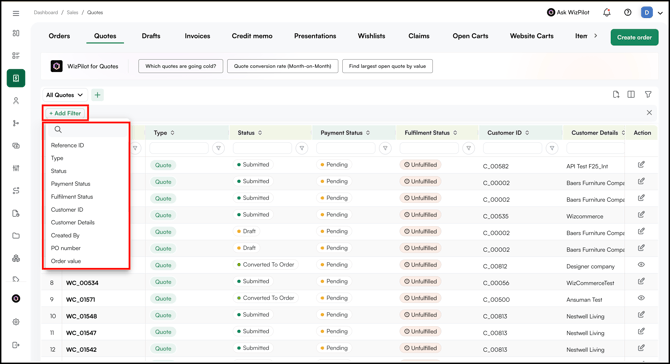Open the dashboard sidebar icon
Viewport: 670px width, 364px height.
[x=16, y=33]
